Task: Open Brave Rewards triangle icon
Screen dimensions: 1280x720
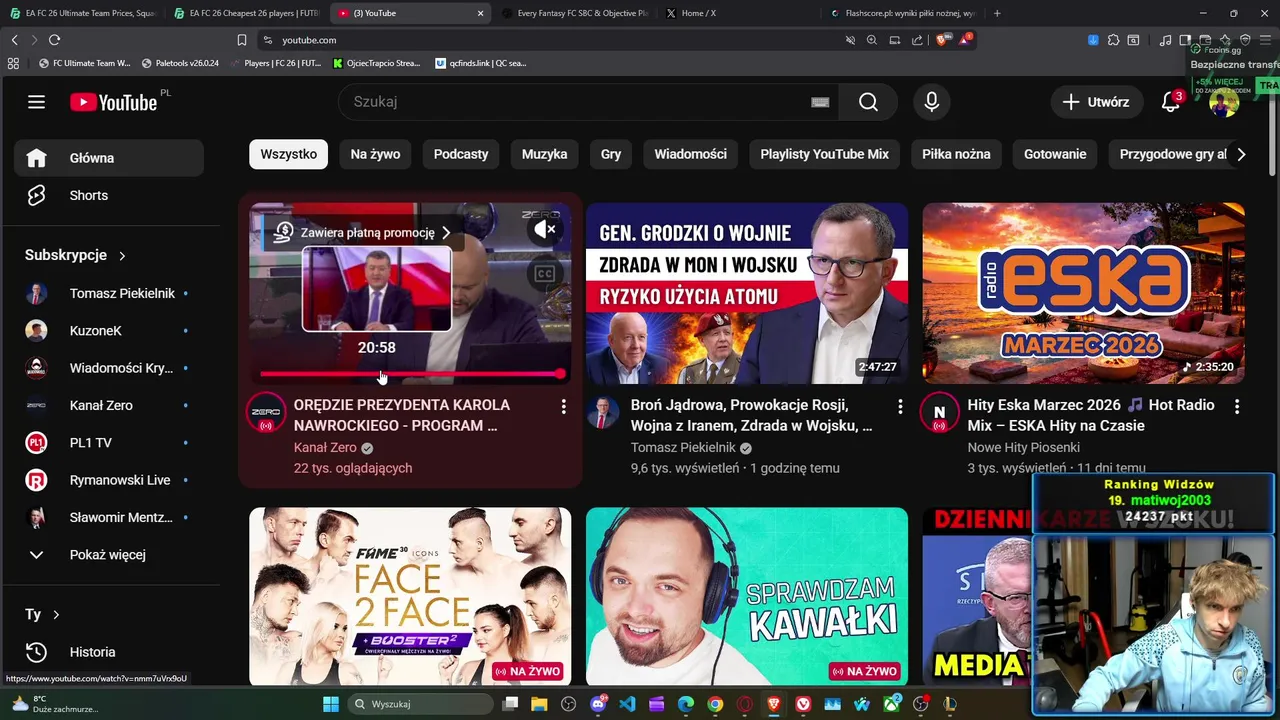Action: 965,40
